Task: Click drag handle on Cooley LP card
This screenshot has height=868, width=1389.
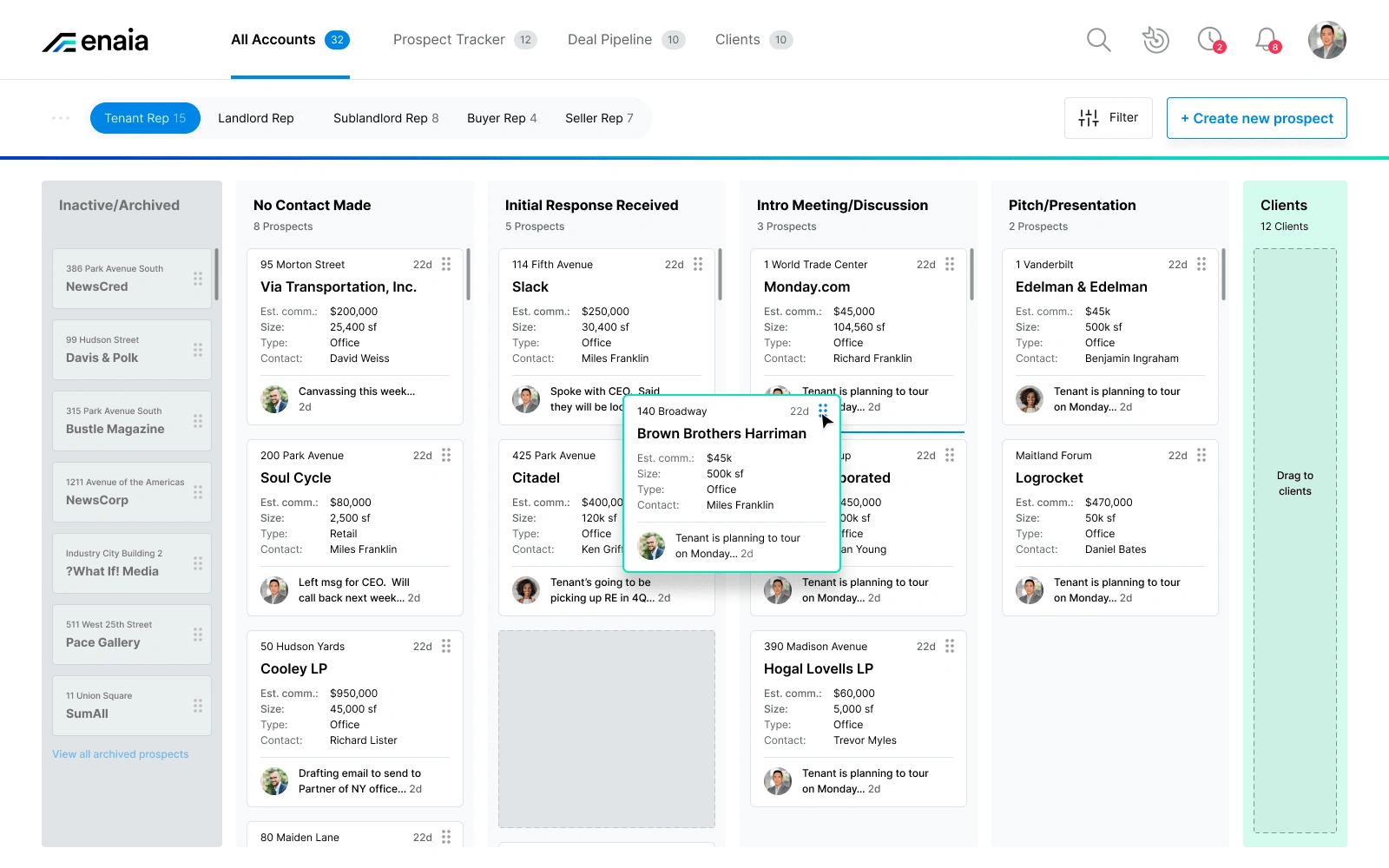Action: [x=446, y=646]
